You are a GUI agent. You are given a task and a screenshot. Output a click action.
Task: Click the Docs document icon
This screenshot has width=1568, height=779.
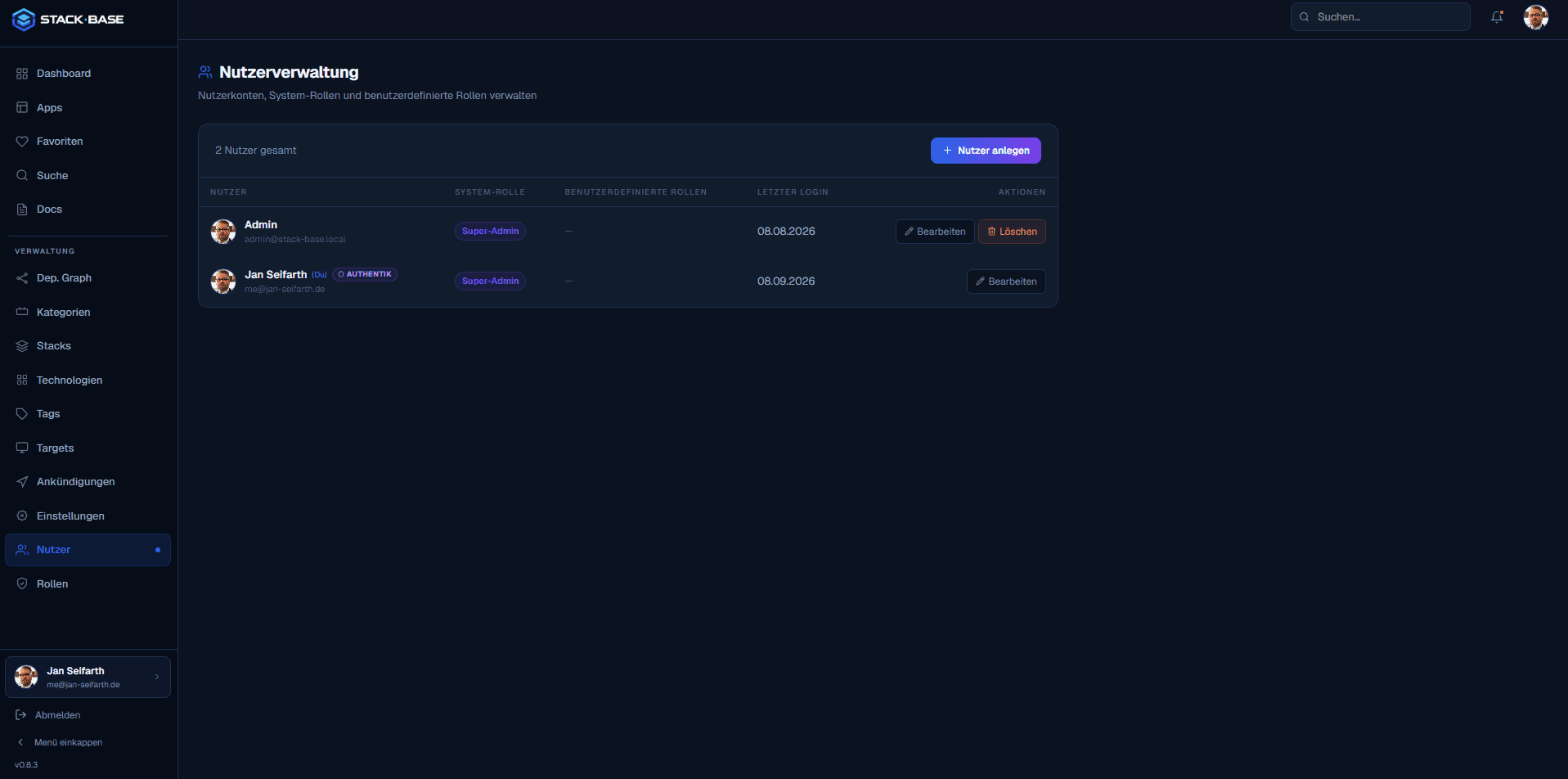[x=22, y=209]
